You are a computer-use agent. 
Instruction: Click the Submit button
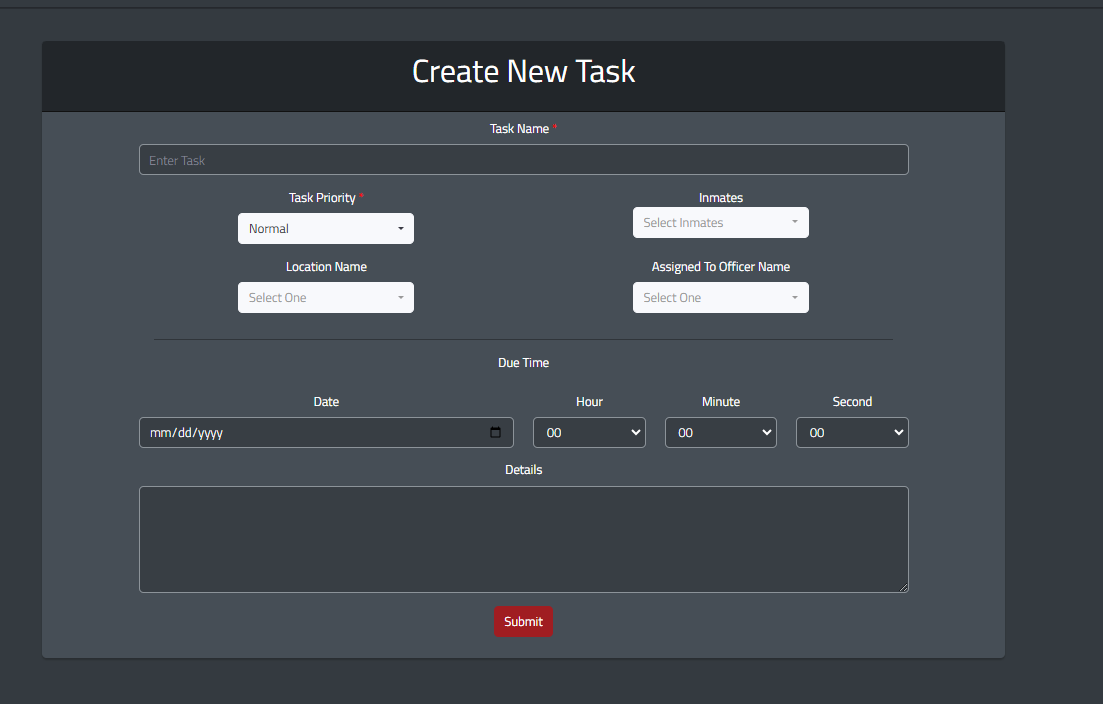[x=523, y=621]
